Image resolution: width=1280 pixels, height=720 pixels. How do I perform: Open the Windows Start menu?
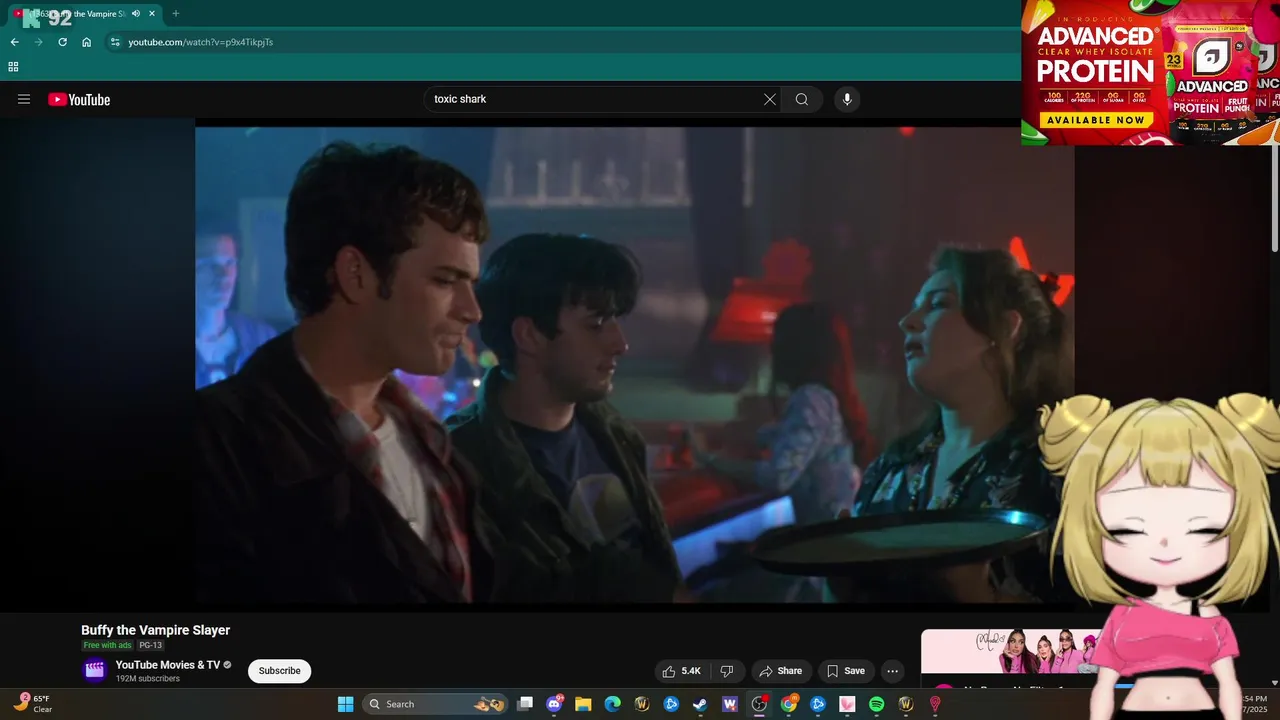[x=345, y=704]
